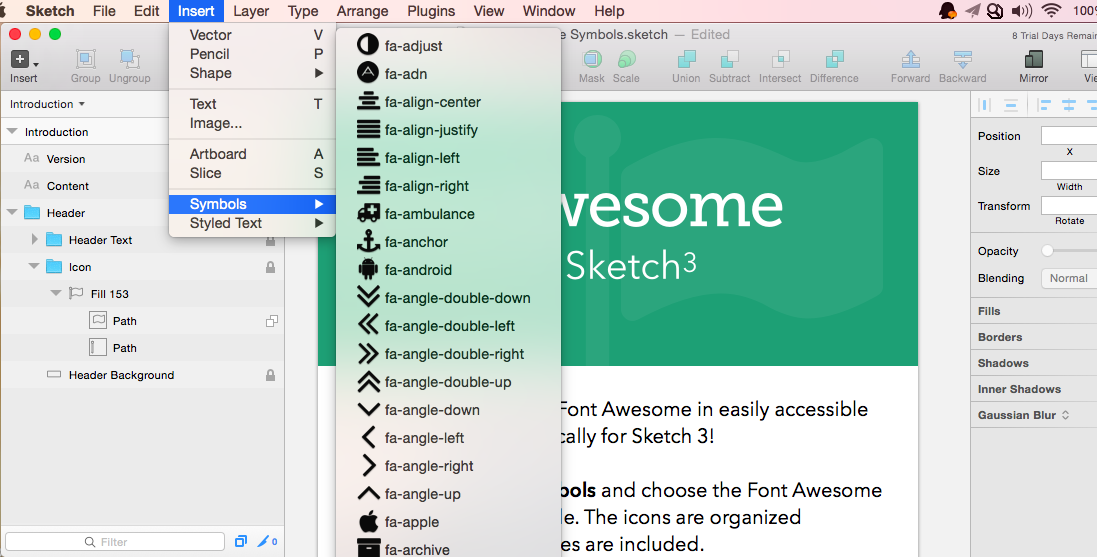Open the Arrange menu
Viewport: 1097px width, 557px height.
[362, 11]
